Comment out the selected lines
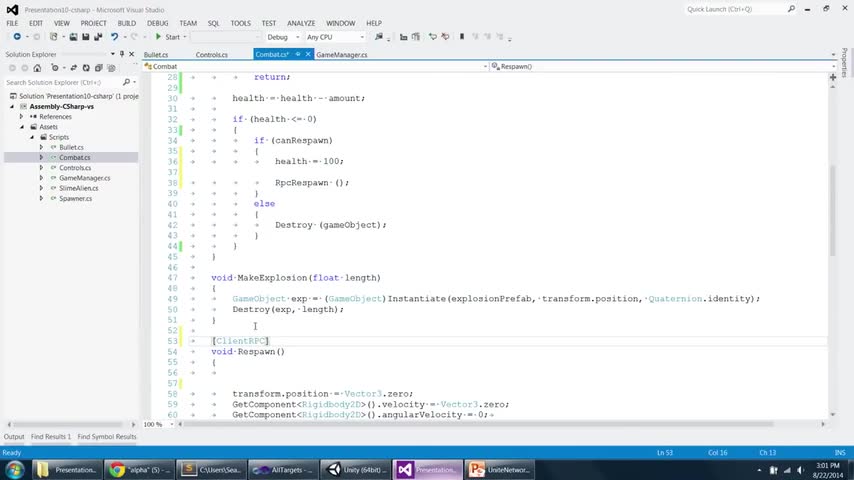Image resolution: width=854 pixels, height=480 pixels. tap(432, 37)
